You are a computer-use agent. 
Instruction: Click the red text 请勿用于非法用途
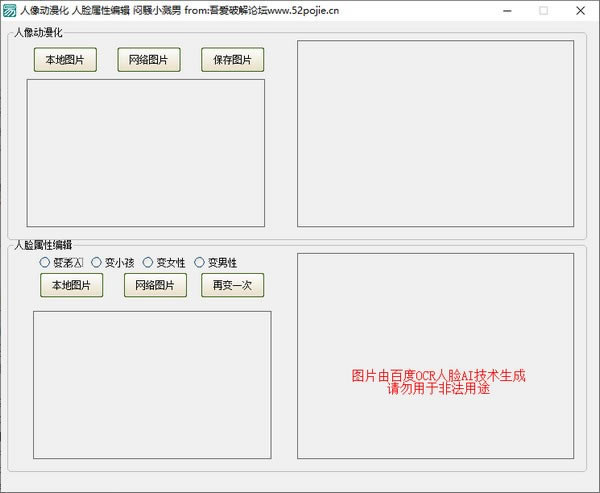pyautogui.click(x=439, y=389)
